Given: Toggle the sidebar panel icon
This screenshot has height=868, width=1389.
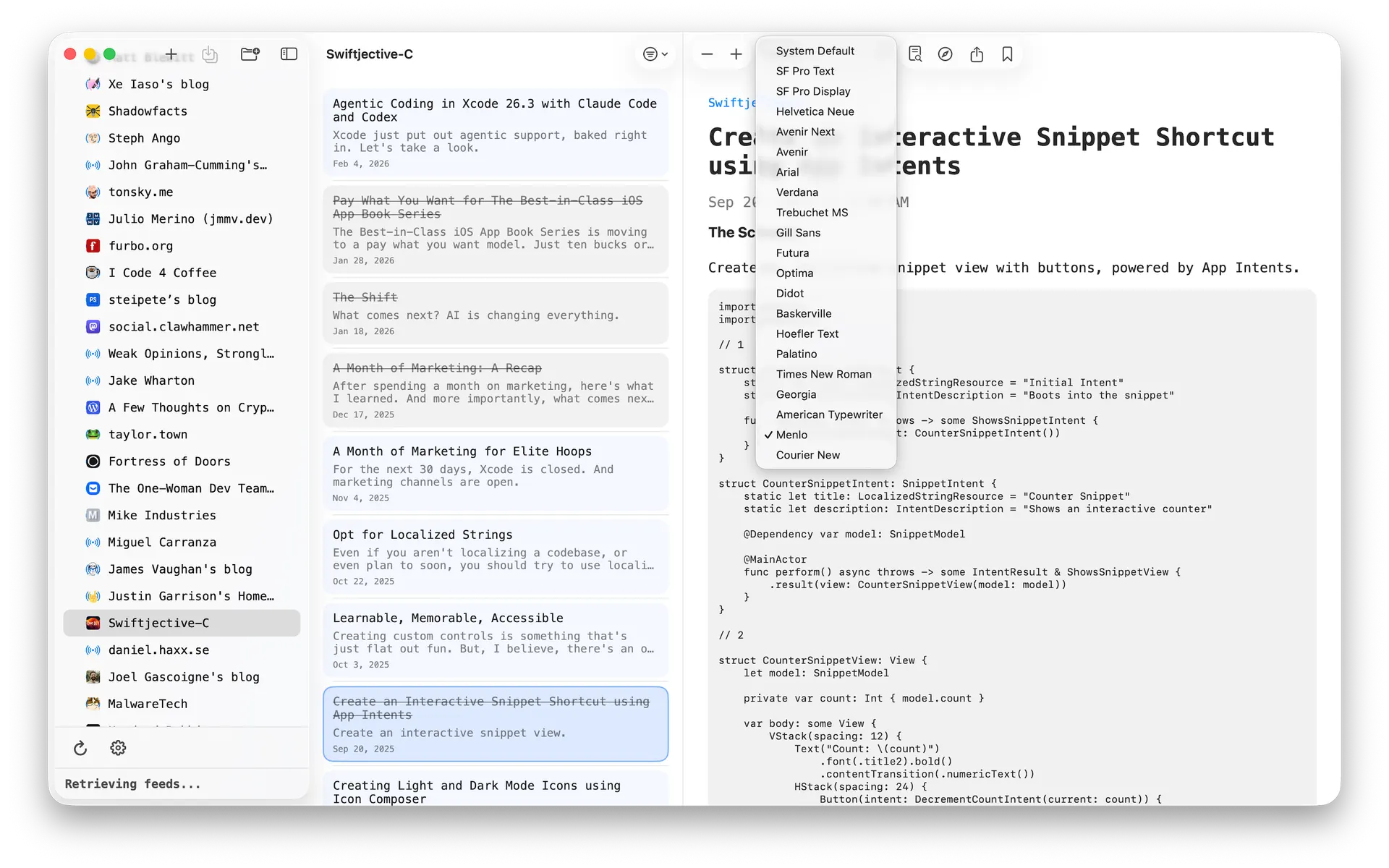Looking at the screenshot, I should point(289,54).
